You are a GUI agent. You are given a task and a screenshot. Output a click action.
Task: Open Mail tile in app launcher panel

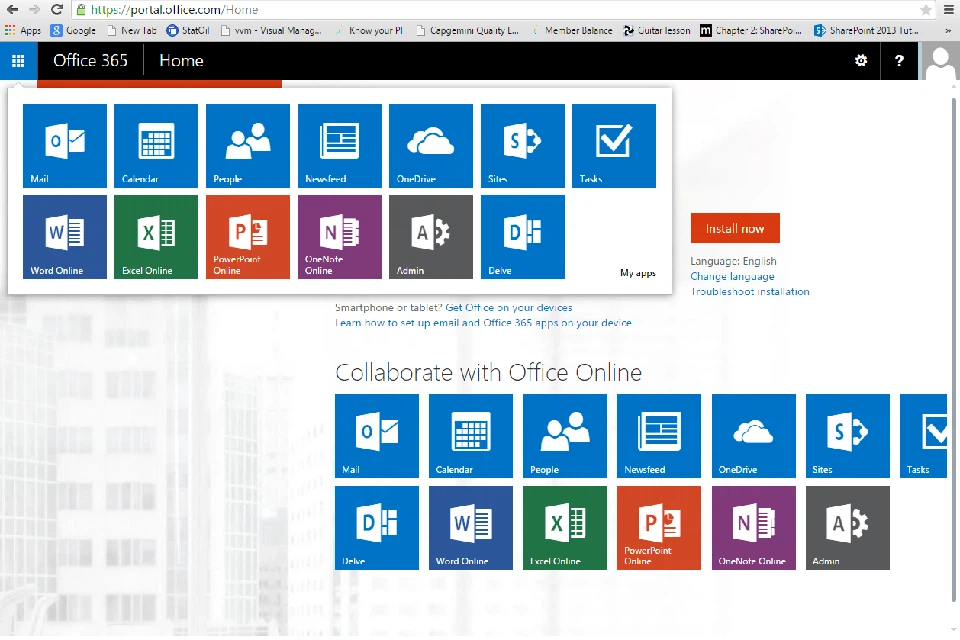(x=64, y=146)
